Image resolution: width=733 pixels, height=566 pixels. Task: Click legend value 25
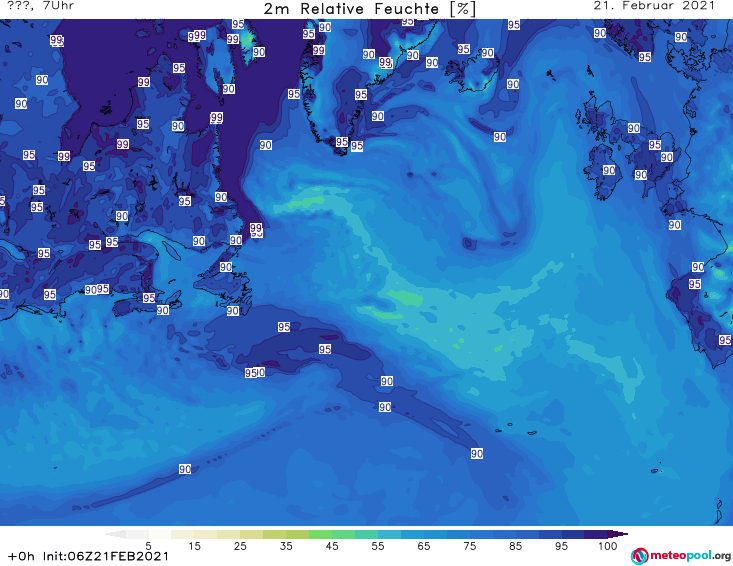point(240,546)
